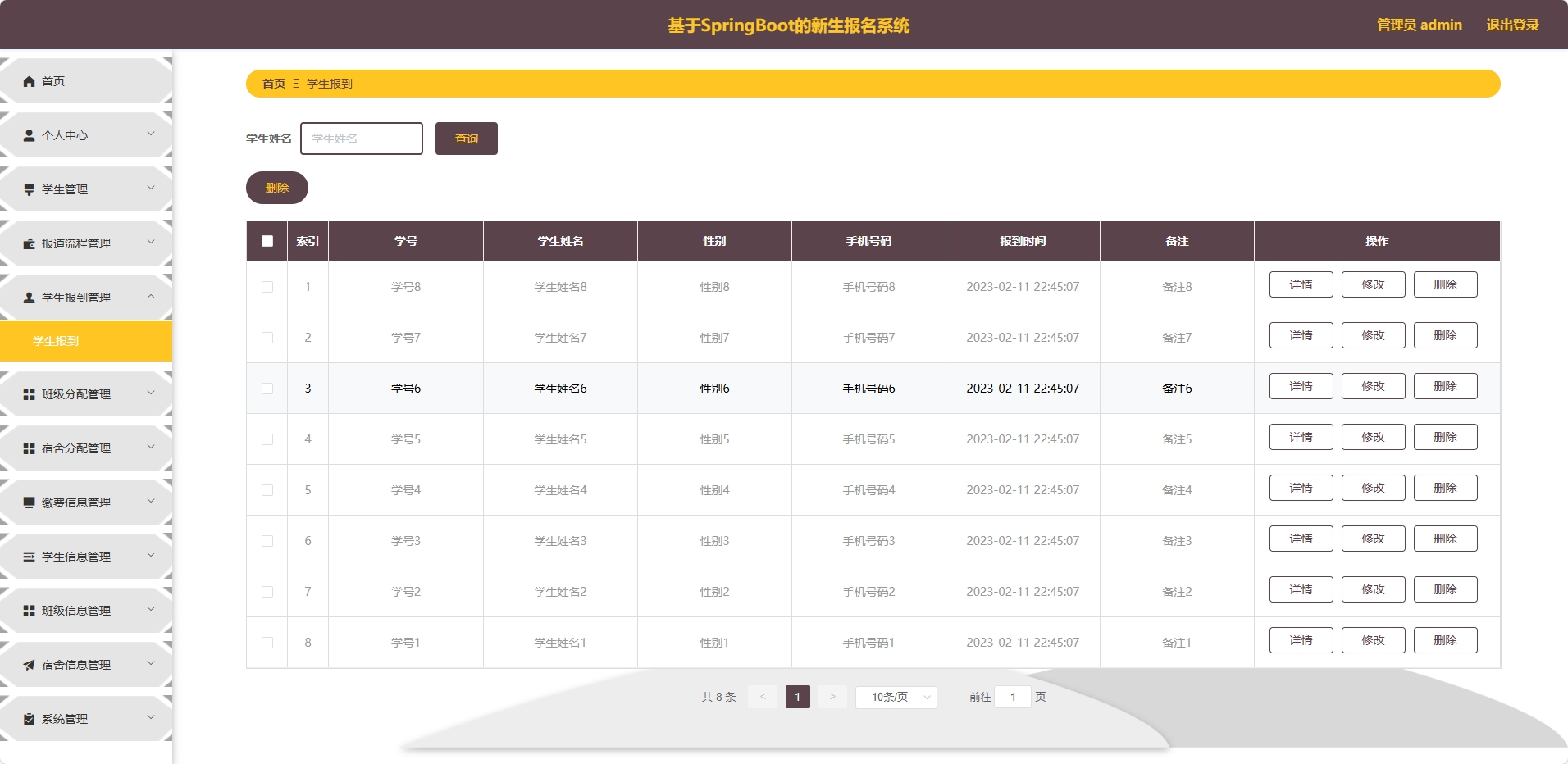Screen dimensions: 1568x764
Task: Check the row for 学号2
Action: (267, 592)
